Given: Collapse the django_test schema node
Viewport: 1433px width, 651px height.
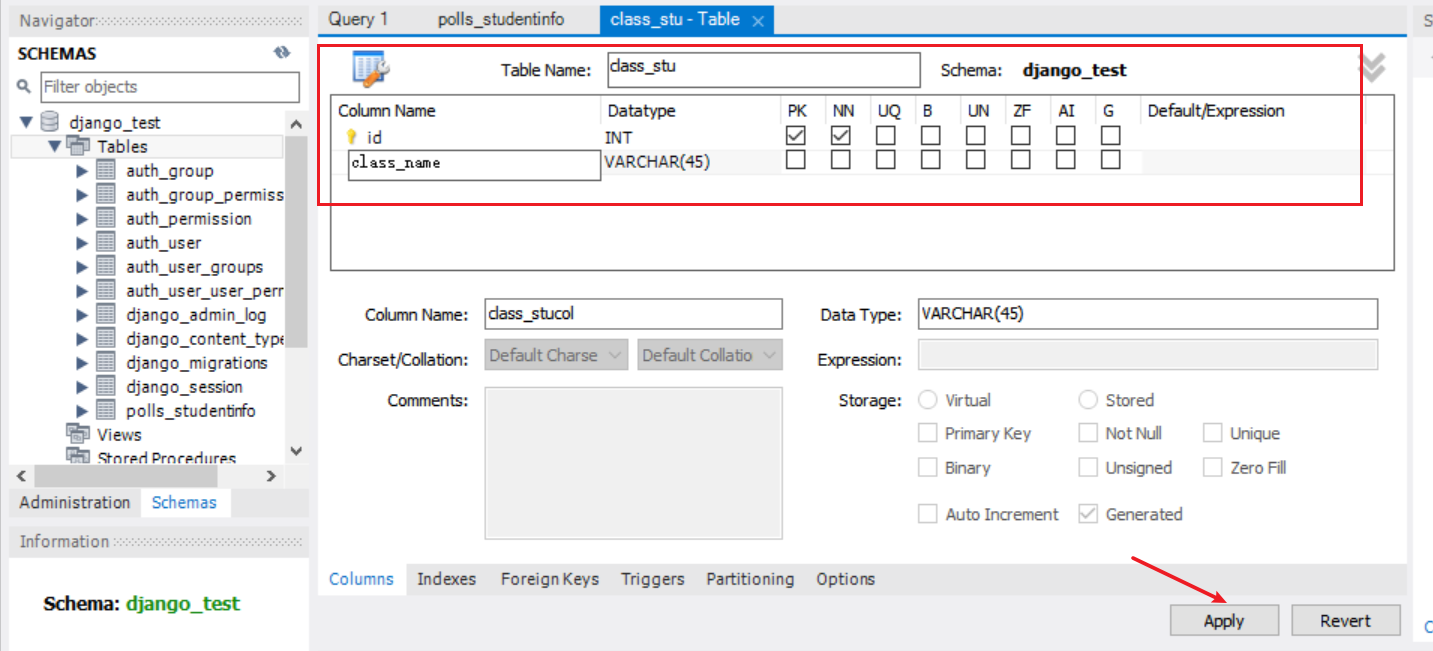Looking at the screenshot, I should click(x=26, y=122).
